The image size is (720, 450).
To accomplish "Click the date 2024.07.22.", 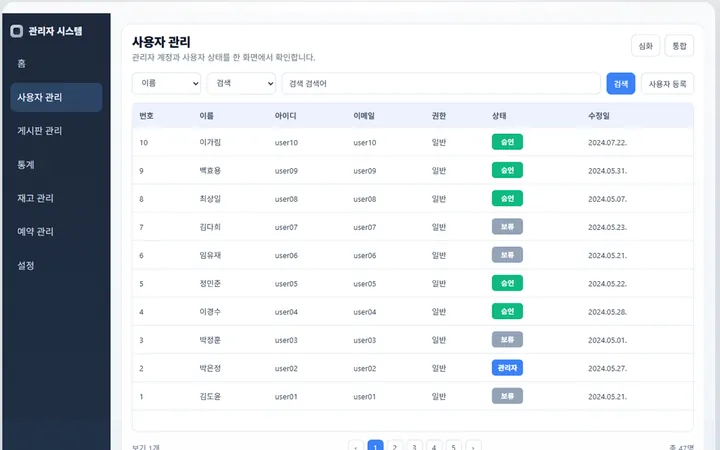I will click(x=608, y=143).
